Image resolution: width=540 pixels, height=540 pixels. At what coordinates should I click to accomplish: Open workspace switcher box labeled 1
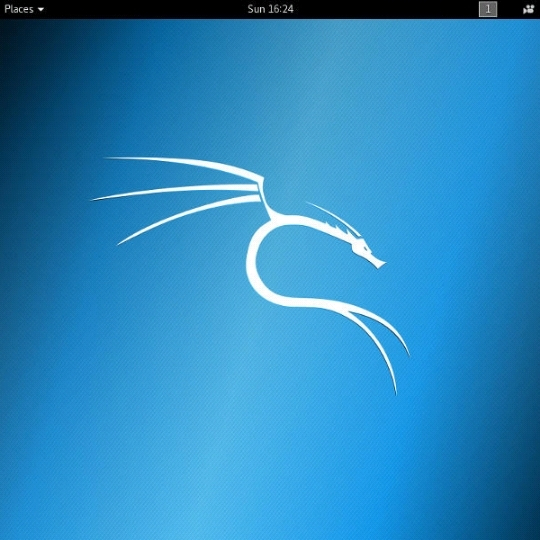[x=488, y=9]
